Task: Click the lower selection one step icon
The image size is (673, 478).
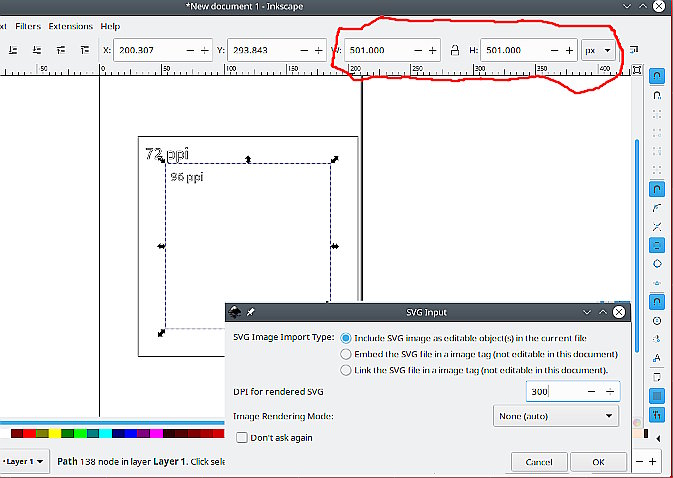Action: coord(37,50)
